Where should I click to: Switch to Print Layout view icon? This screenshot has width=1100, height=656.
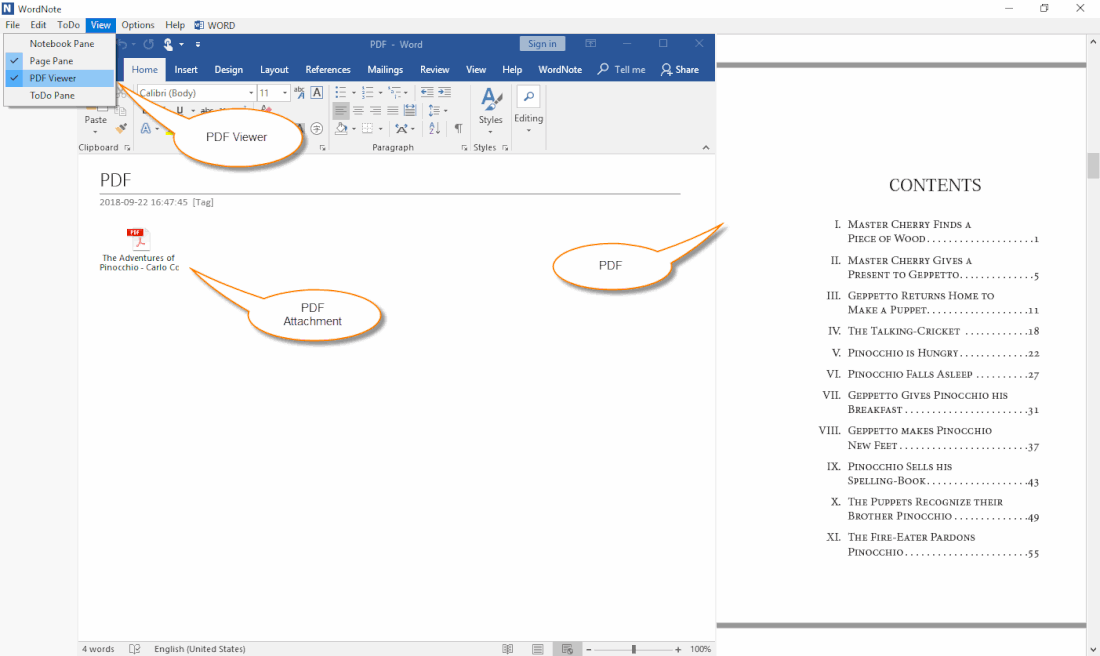[x=537, y=649]
